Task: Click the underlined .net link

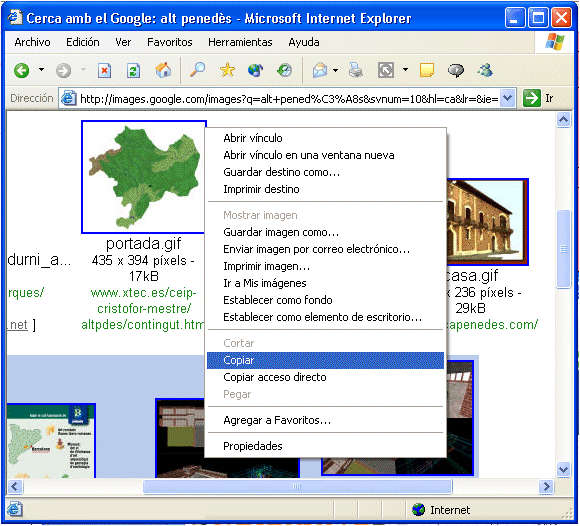Action: click(17, 325)
